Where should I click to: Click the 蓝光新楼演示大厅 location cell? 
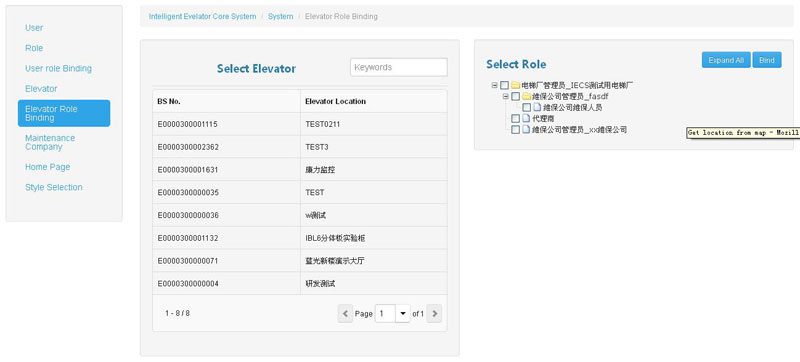374,261
